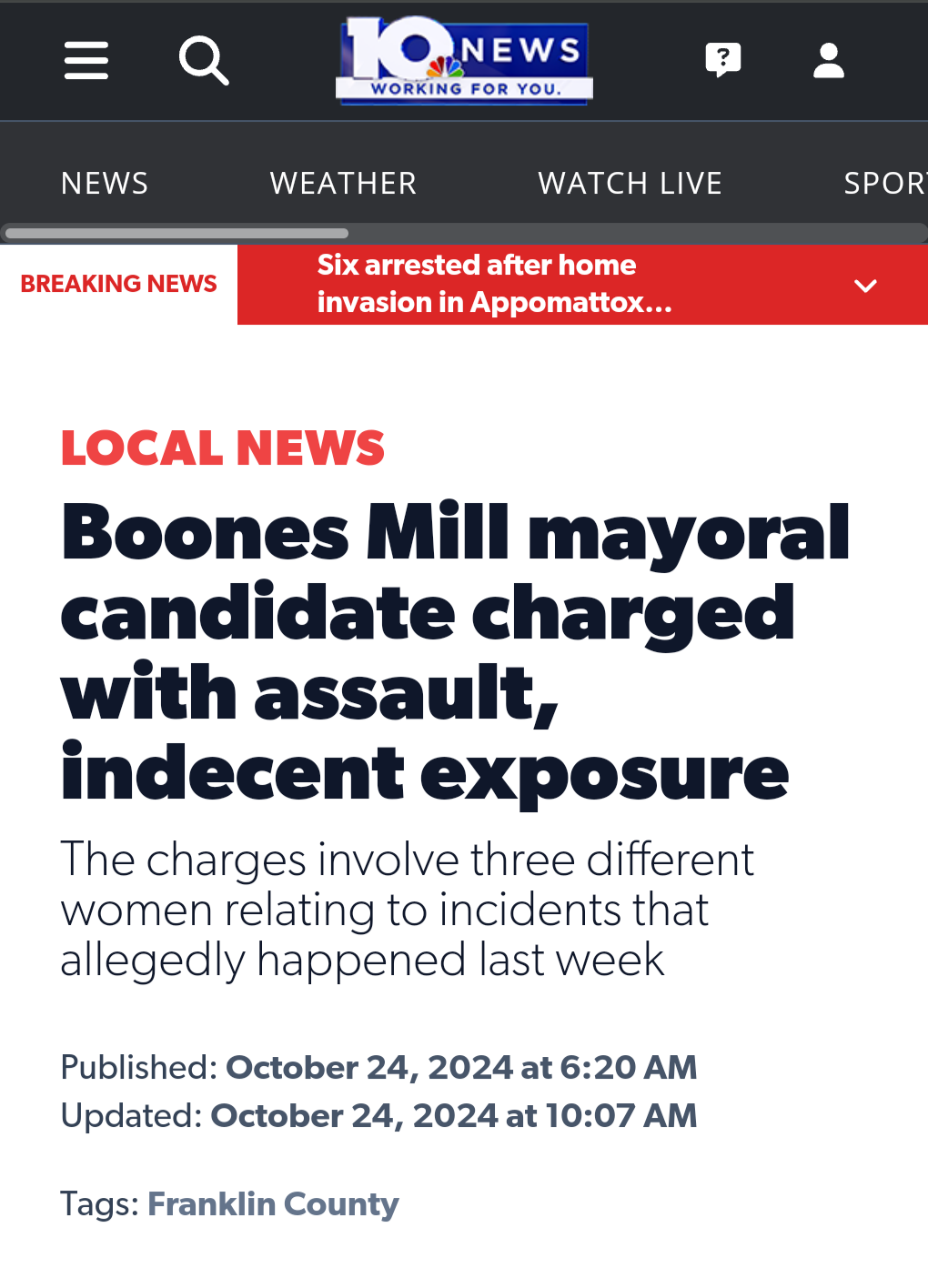Click the BREAKING NEWS label
This screenshot has height=1288, width=928.
(118, 284)
